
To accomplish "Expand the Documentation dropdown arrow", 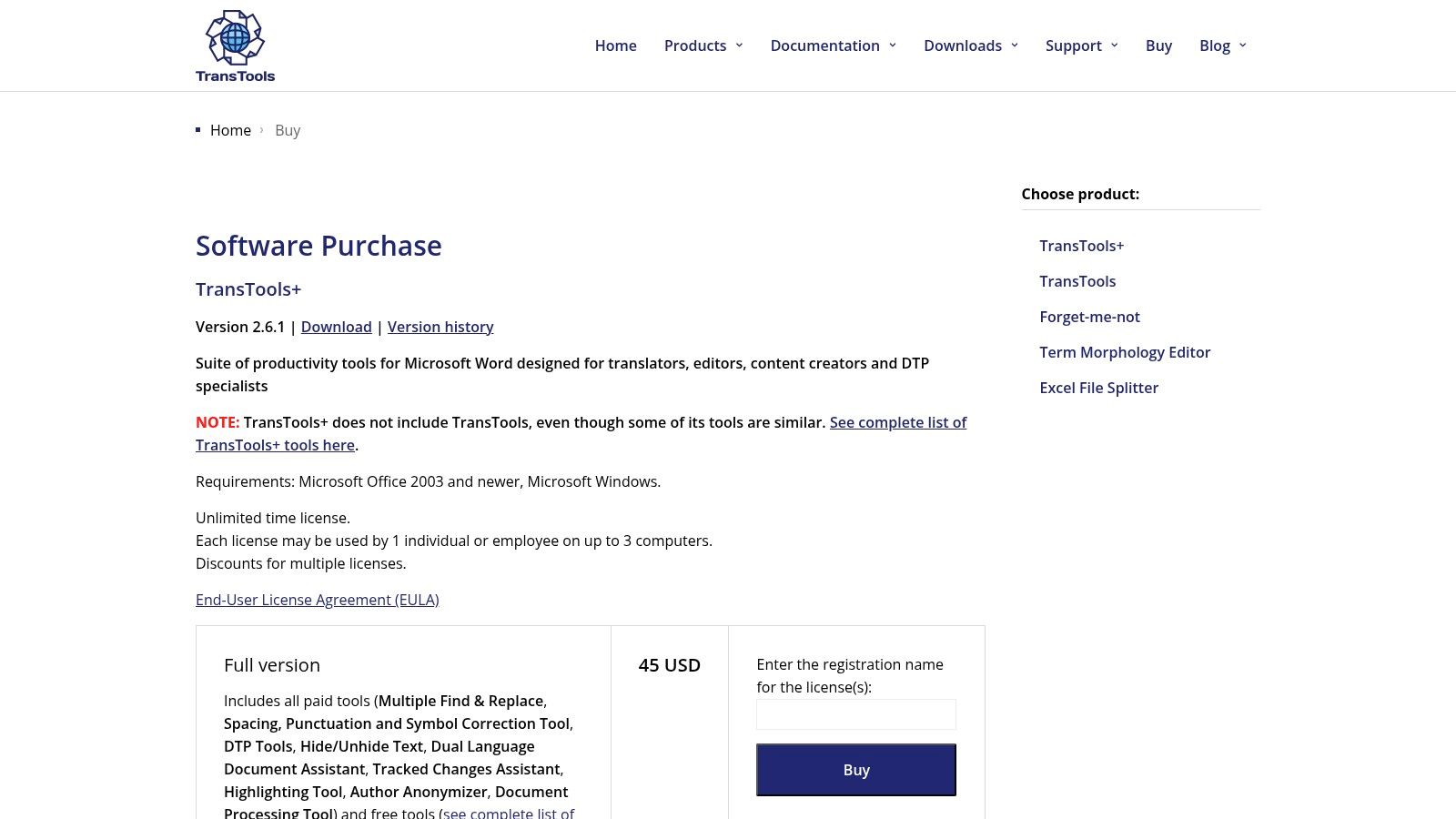I will [892, 45].
